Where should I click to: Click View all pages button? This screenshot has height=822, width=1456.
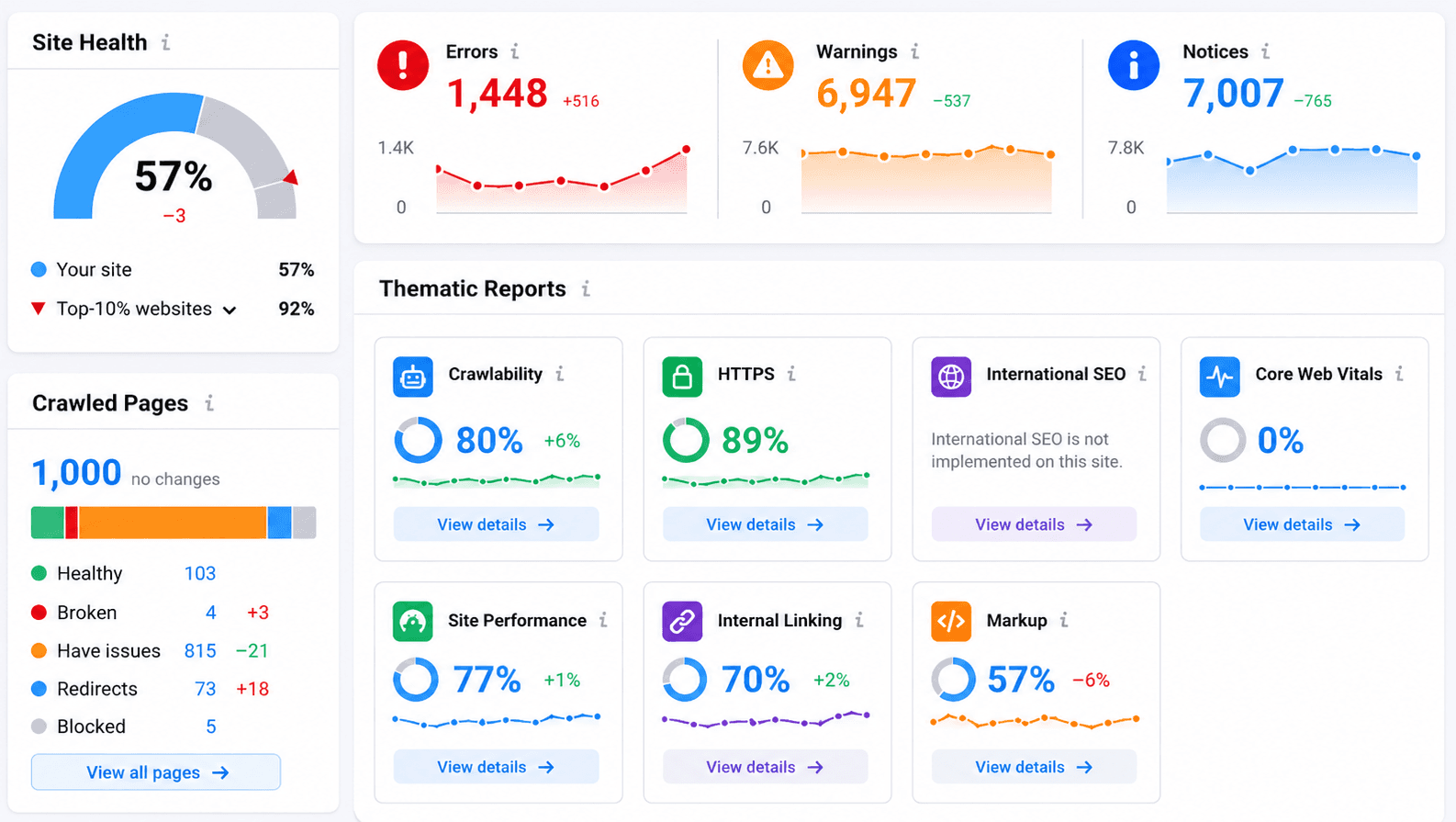(x=156, y=772)
